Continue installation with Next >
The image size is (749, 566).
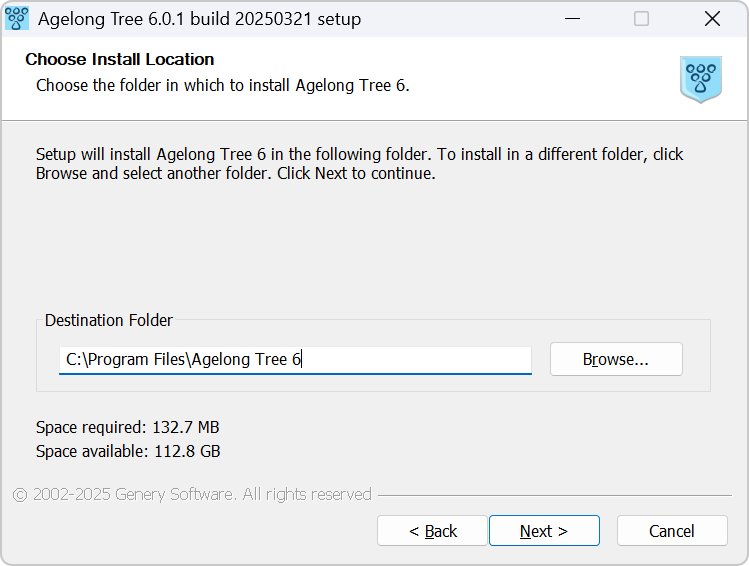pyautogui.click(x=544, y=531)
